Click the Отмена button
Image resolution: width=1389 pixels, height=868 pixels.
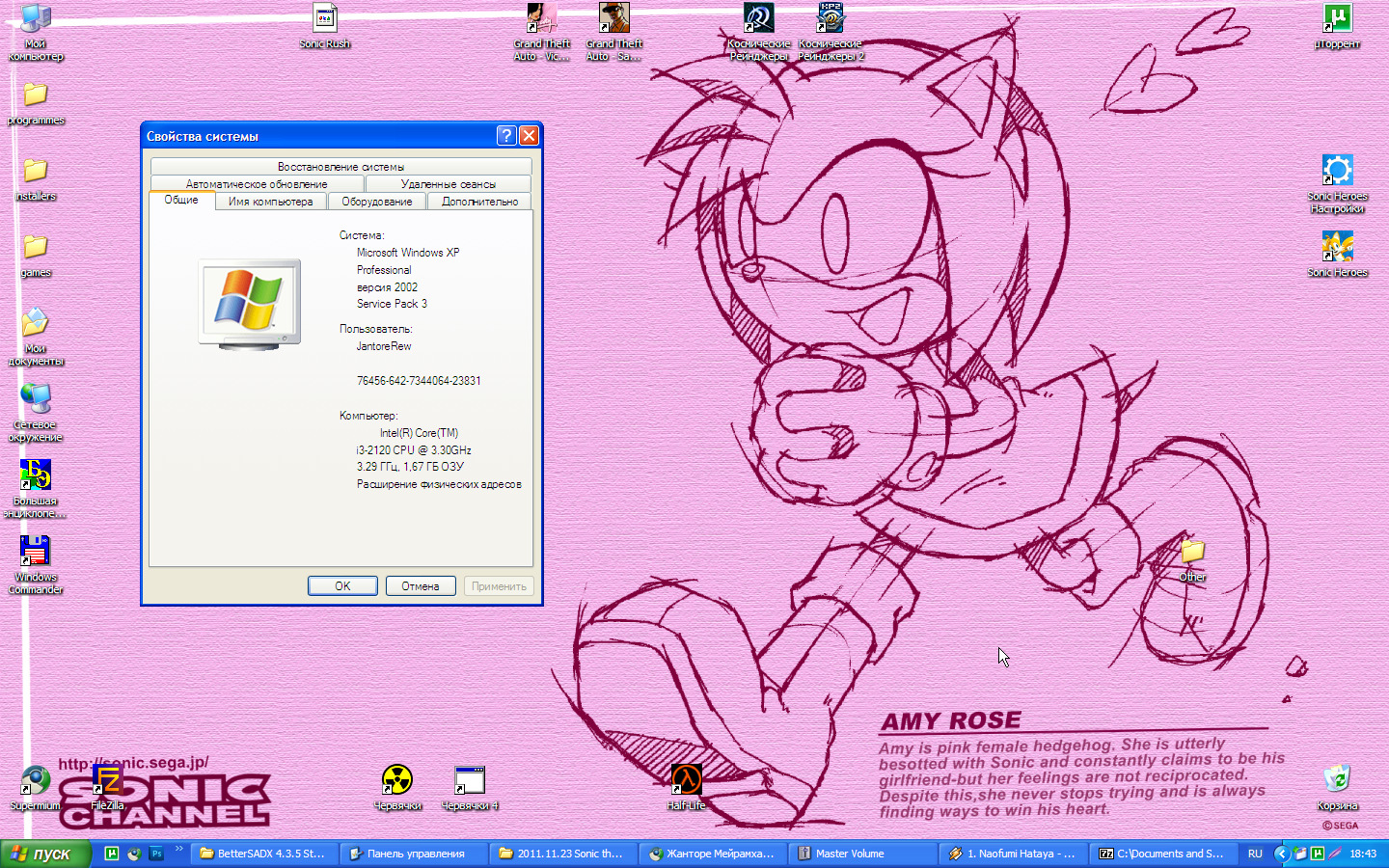pos(420,586)
